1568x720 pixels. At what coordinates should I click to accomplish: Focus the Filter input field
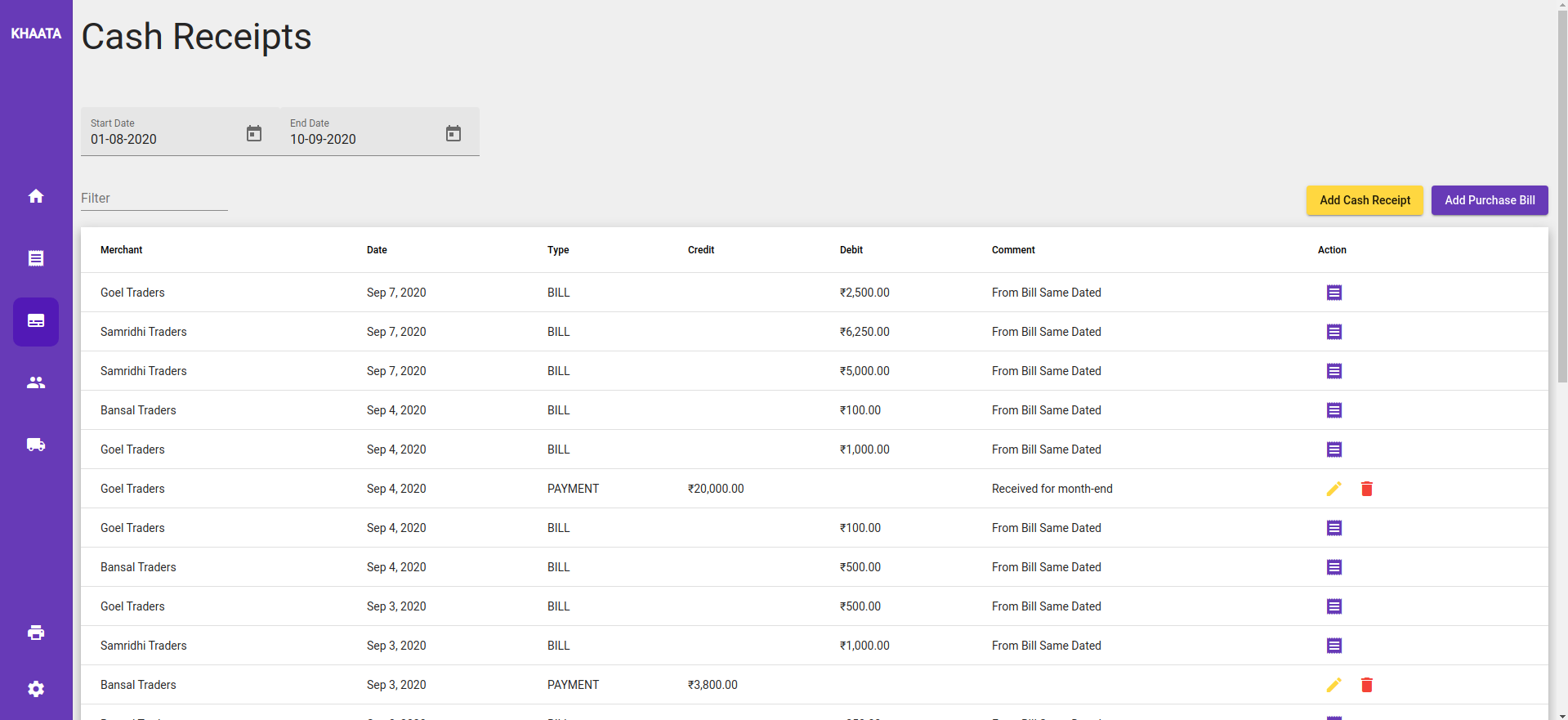coord(154,198)
